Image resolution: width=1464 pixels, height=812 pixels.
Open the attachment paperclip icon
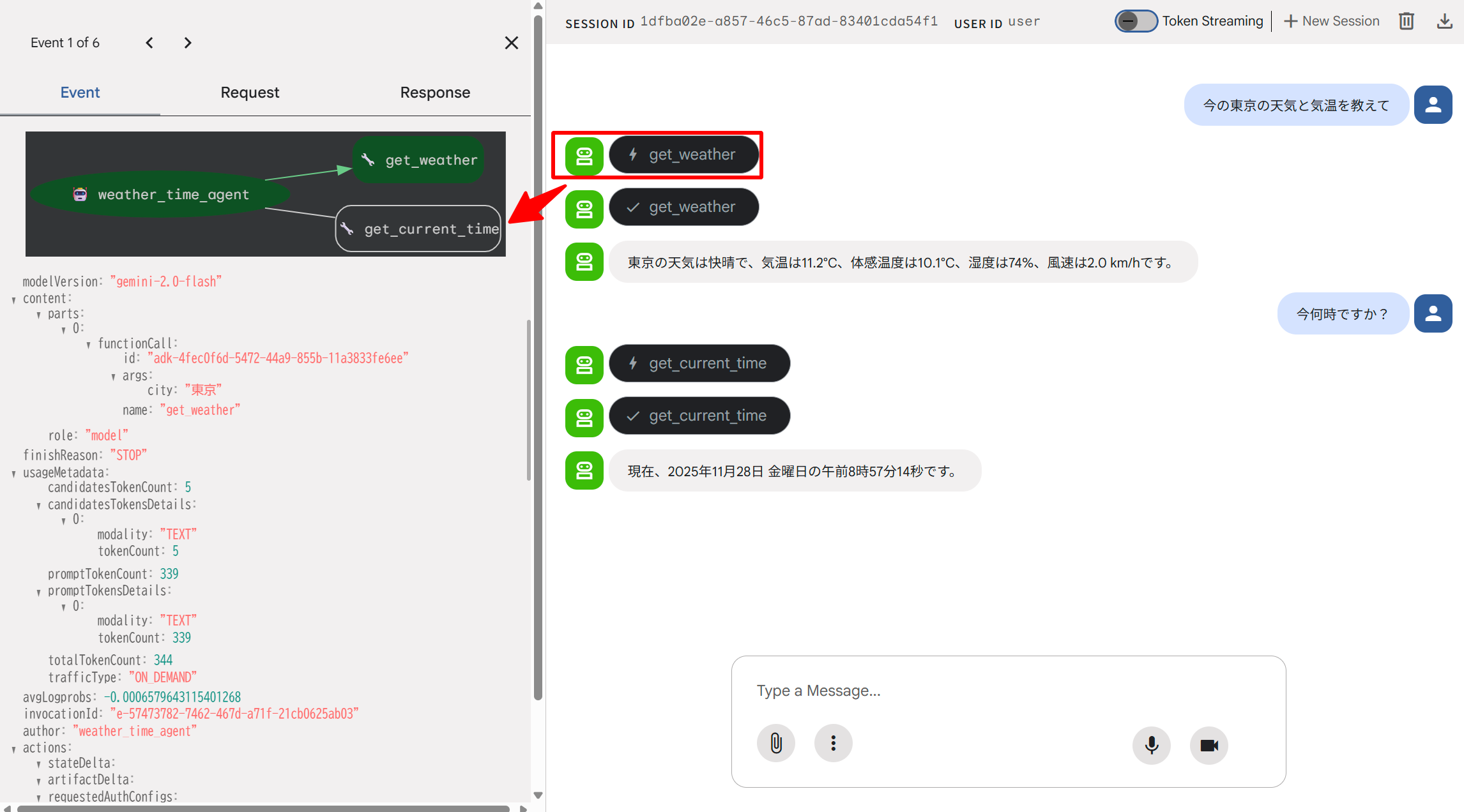775,742
